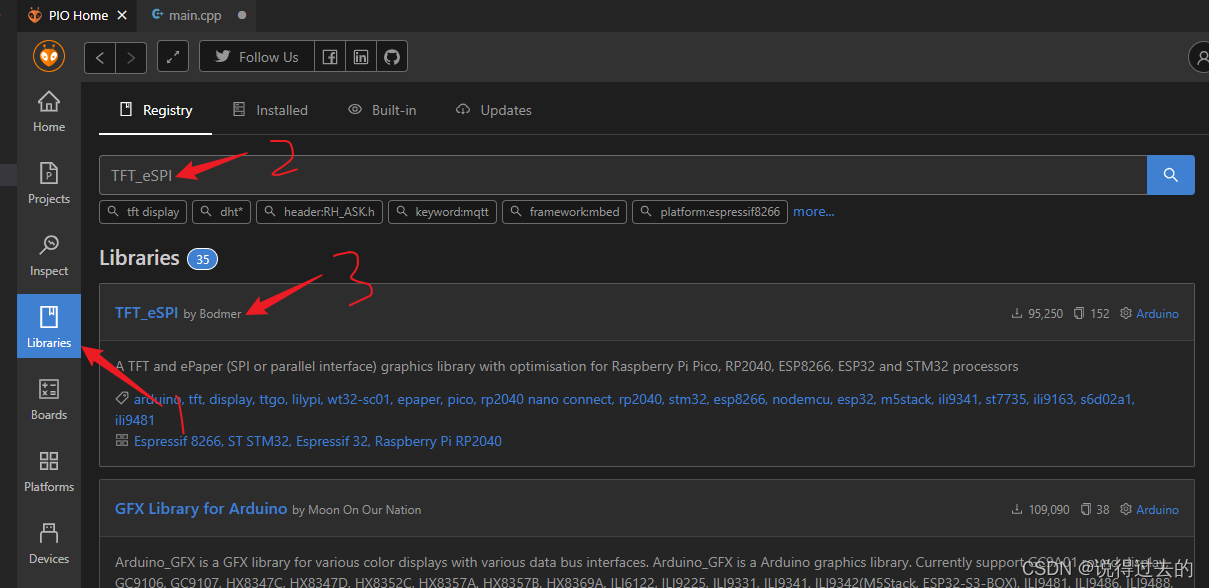Select the Built-in tab
Image resolution: width=1209 pixels, height=588 pixels.
(x=382, y=110)
